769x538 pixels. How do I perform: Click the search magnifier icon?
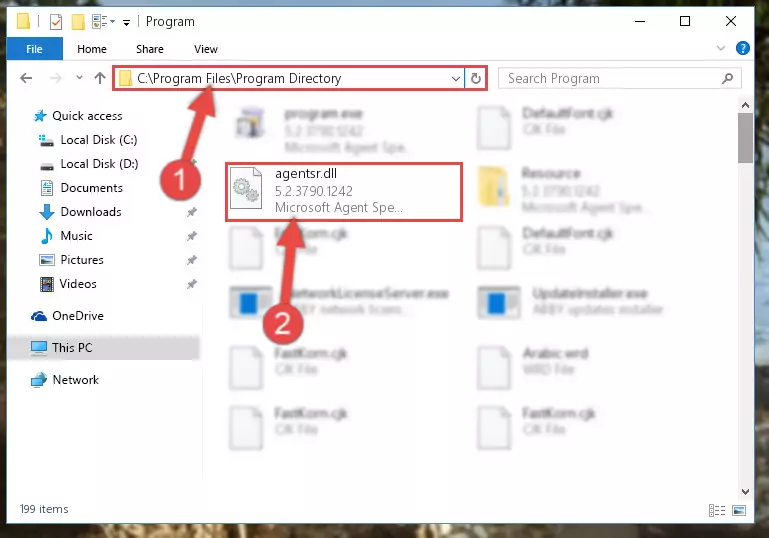[727, 78]
